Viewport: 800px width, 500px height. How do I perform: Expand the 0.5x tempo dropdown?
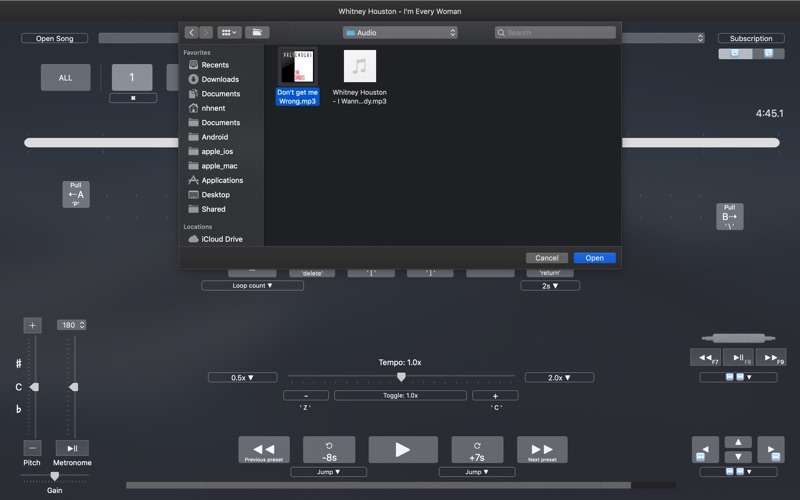(x=242, y=377)
